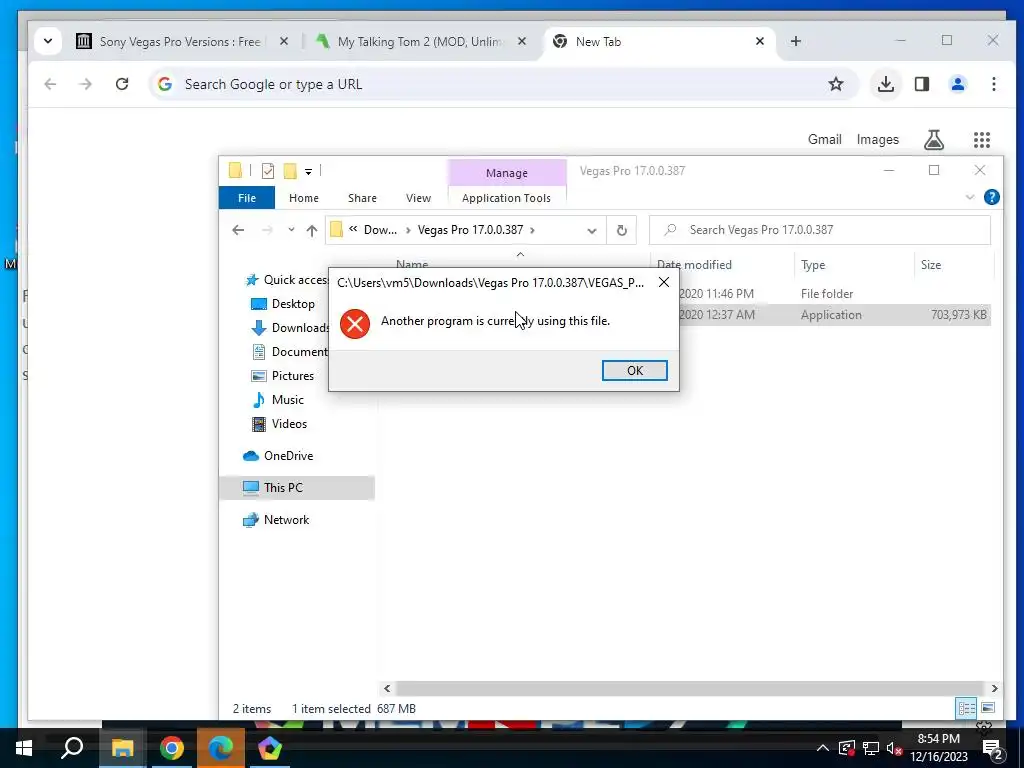Open Quick access toolbar customize dropdown
The width and height of the screenshot is (1024, 768).
(x=308, y=172)
